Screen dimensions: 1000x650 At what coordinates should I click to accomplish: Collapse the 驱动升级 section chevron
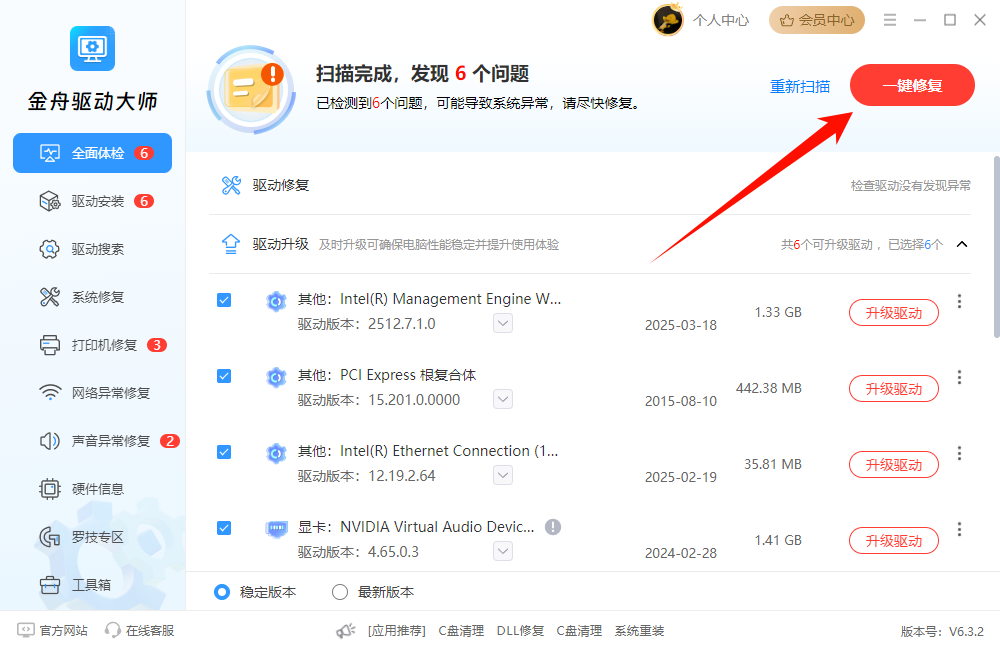(x=962, y=244)
